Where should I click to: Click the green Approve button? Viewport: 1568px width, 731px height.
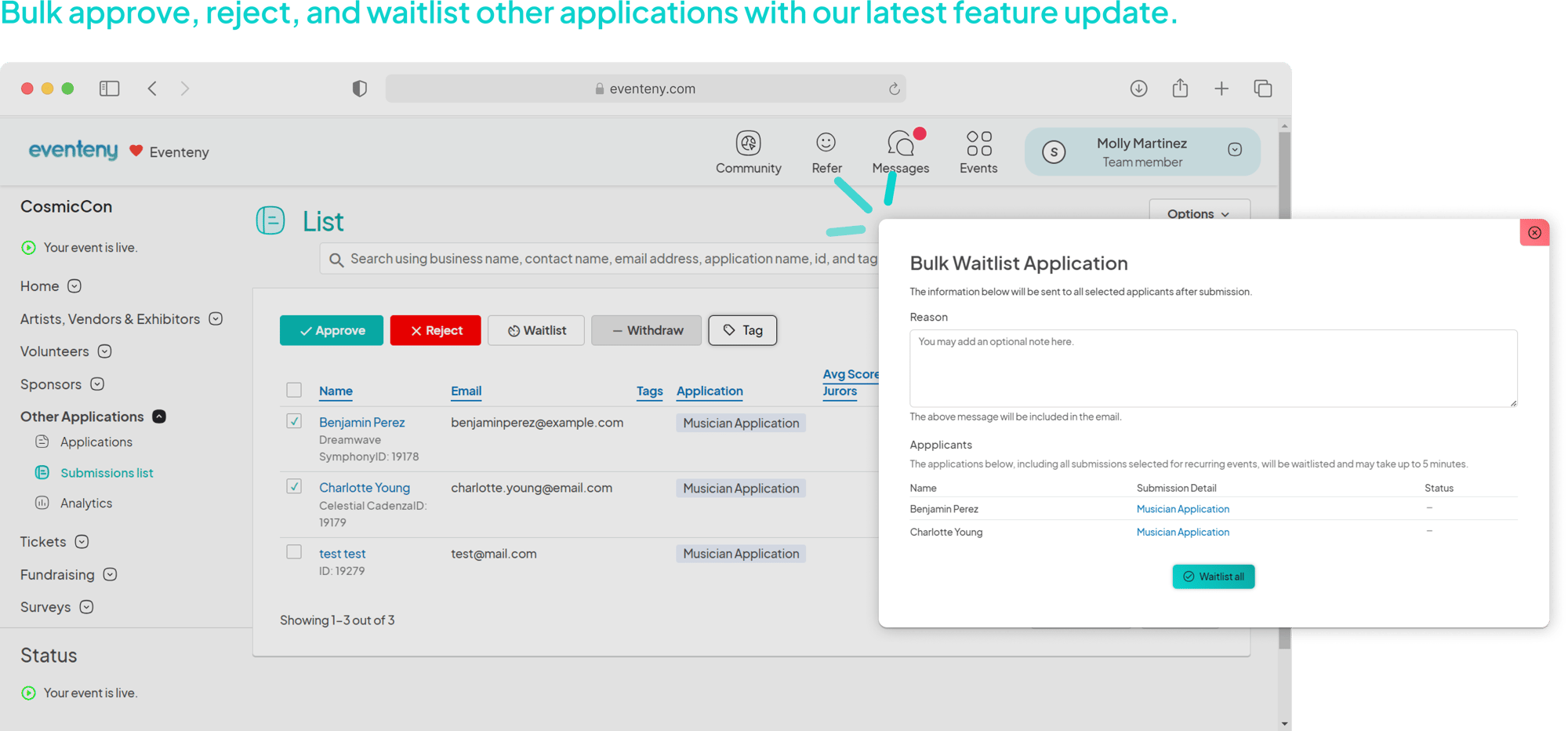point(332,330)
